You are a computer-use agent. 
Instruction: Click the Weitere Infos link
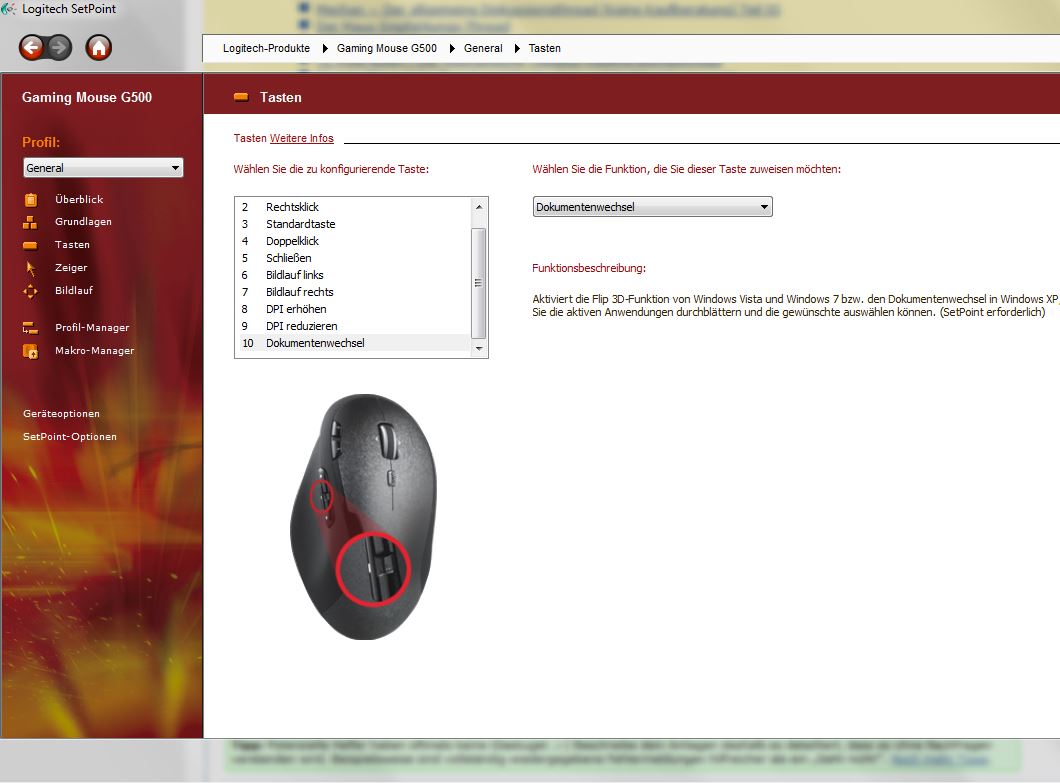[302, 139]
